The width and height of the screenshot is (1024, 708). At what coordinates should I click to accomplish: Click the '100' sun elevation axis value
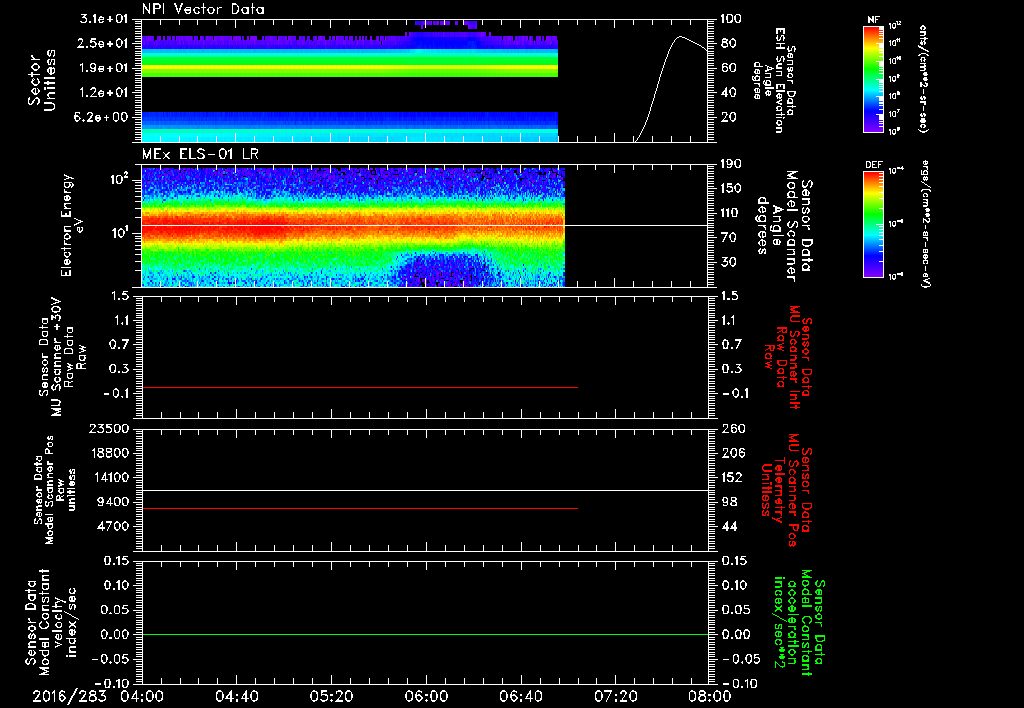(731, 19)
